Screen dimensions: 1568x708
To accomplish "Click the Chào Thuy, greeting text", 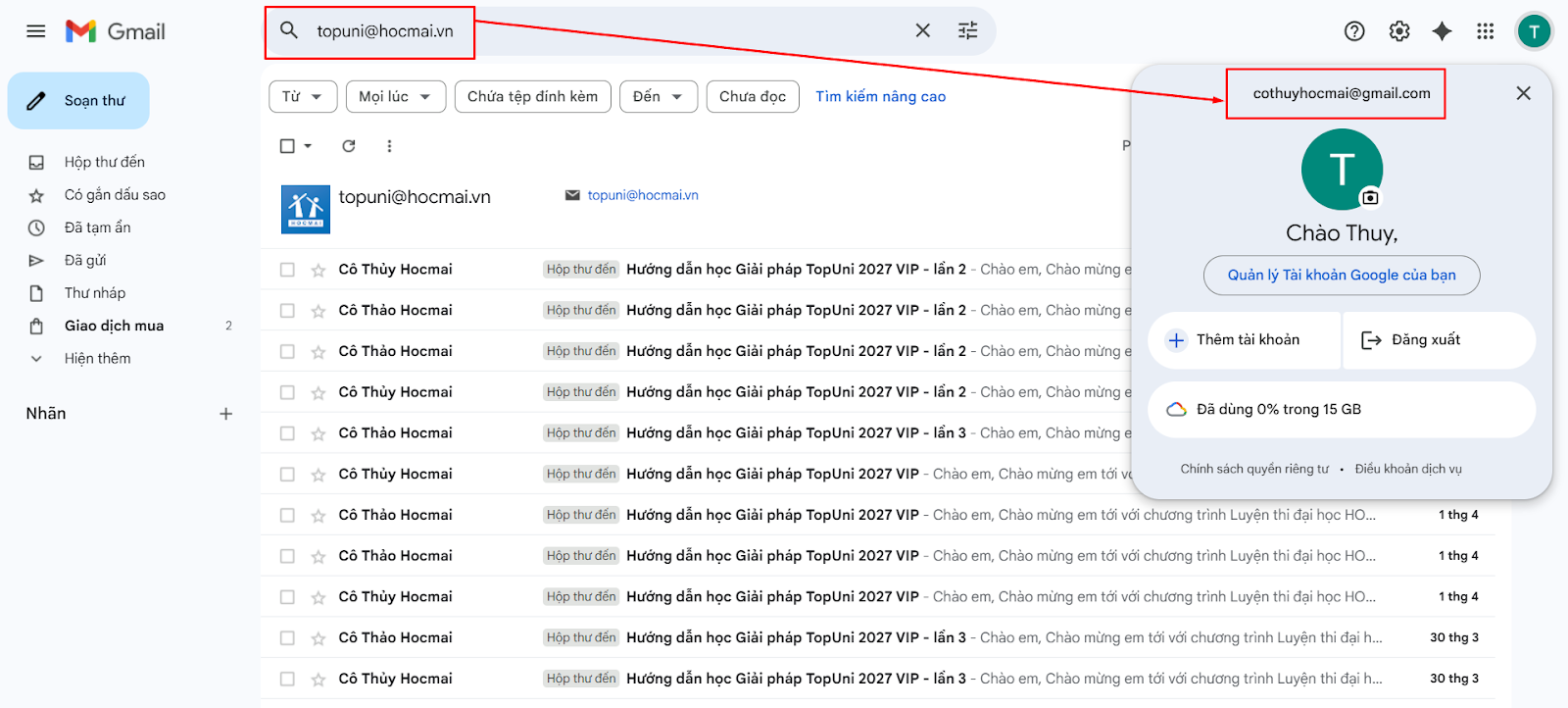I will (x=1342, y=233).
